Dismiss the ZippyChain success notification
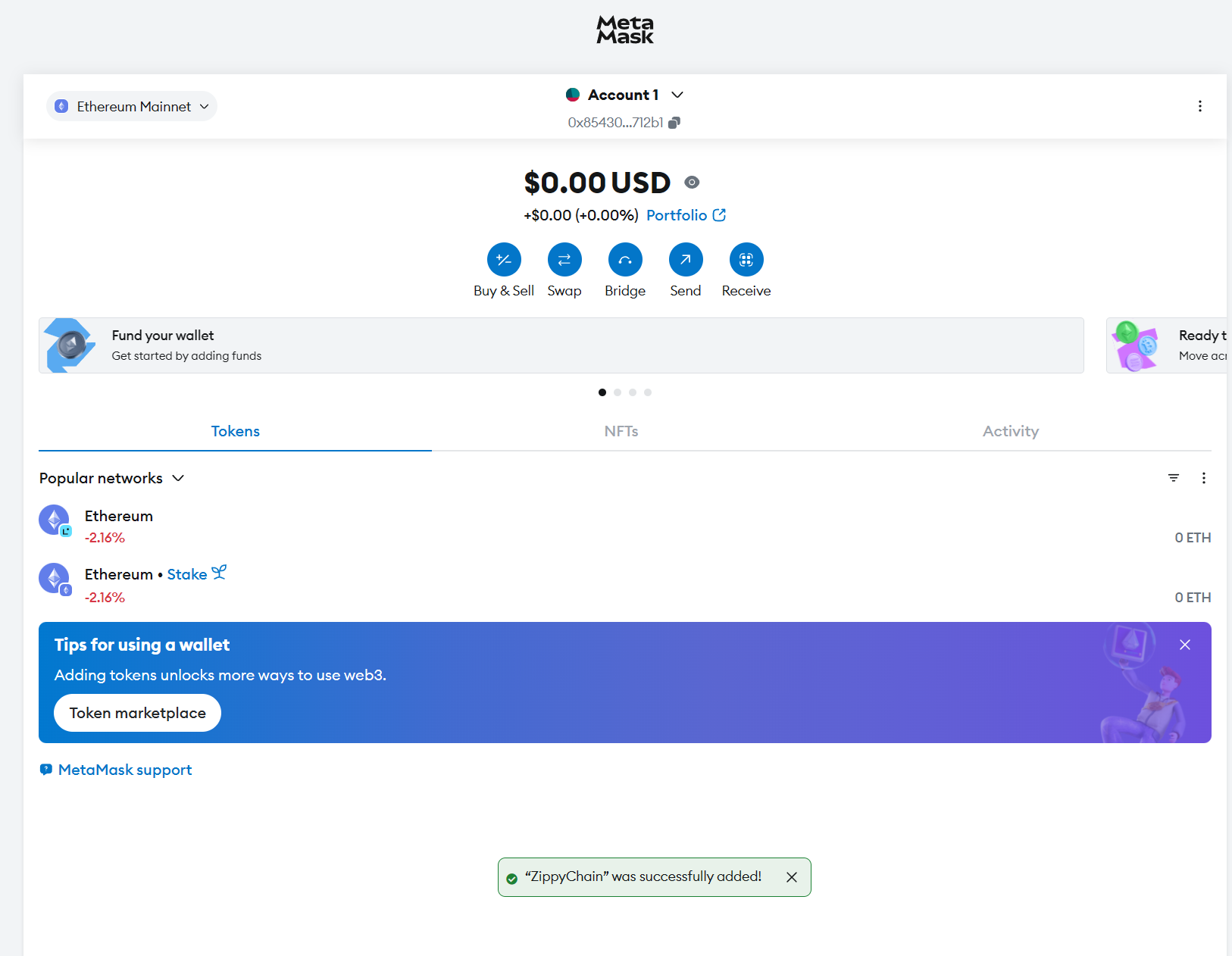This screenshot has width=1232, height=956. 792,877
